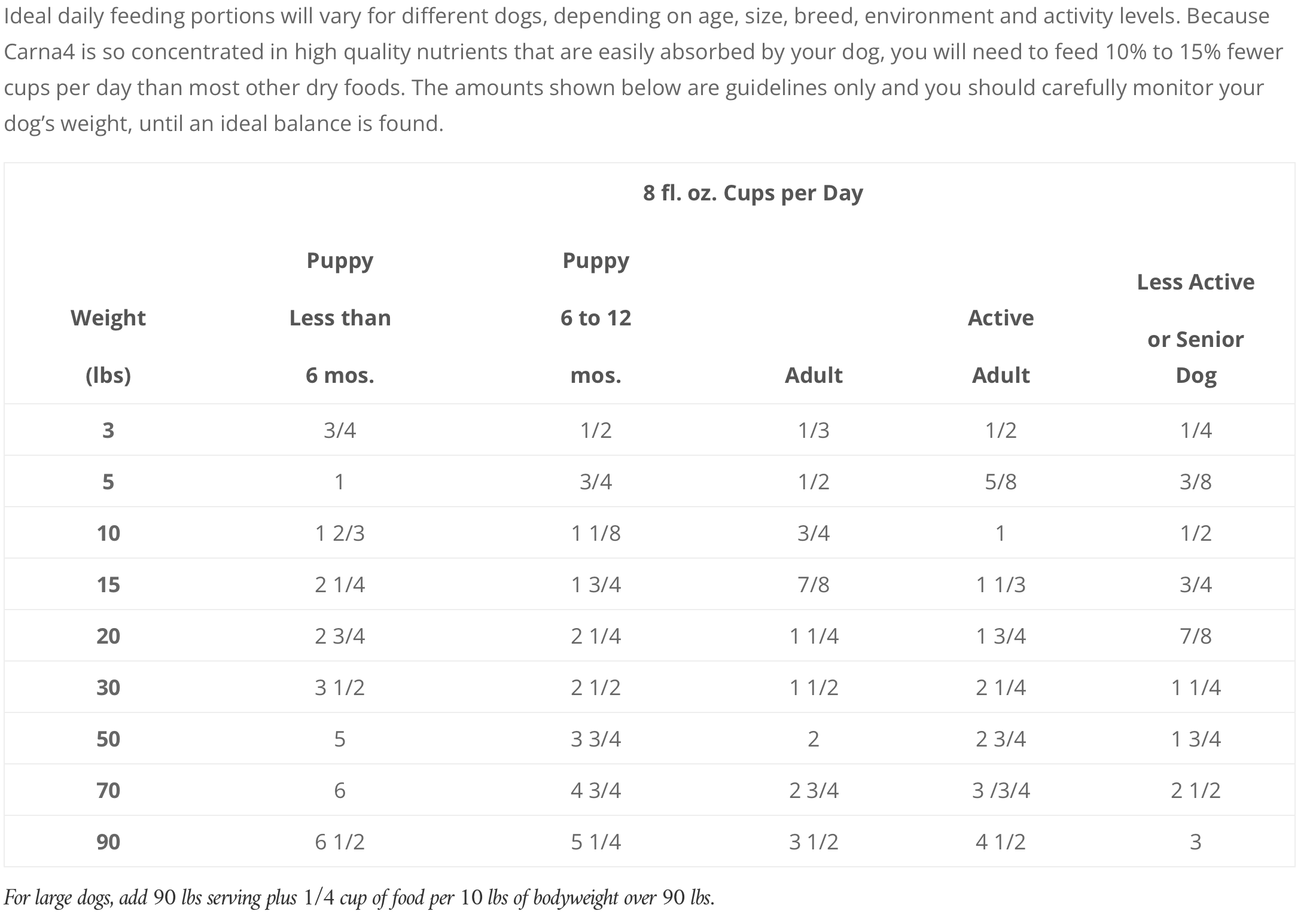The image size is (1316, 920).
Task: Select the "Weight (lbs)" column header
Action: [x=108, y=346]
